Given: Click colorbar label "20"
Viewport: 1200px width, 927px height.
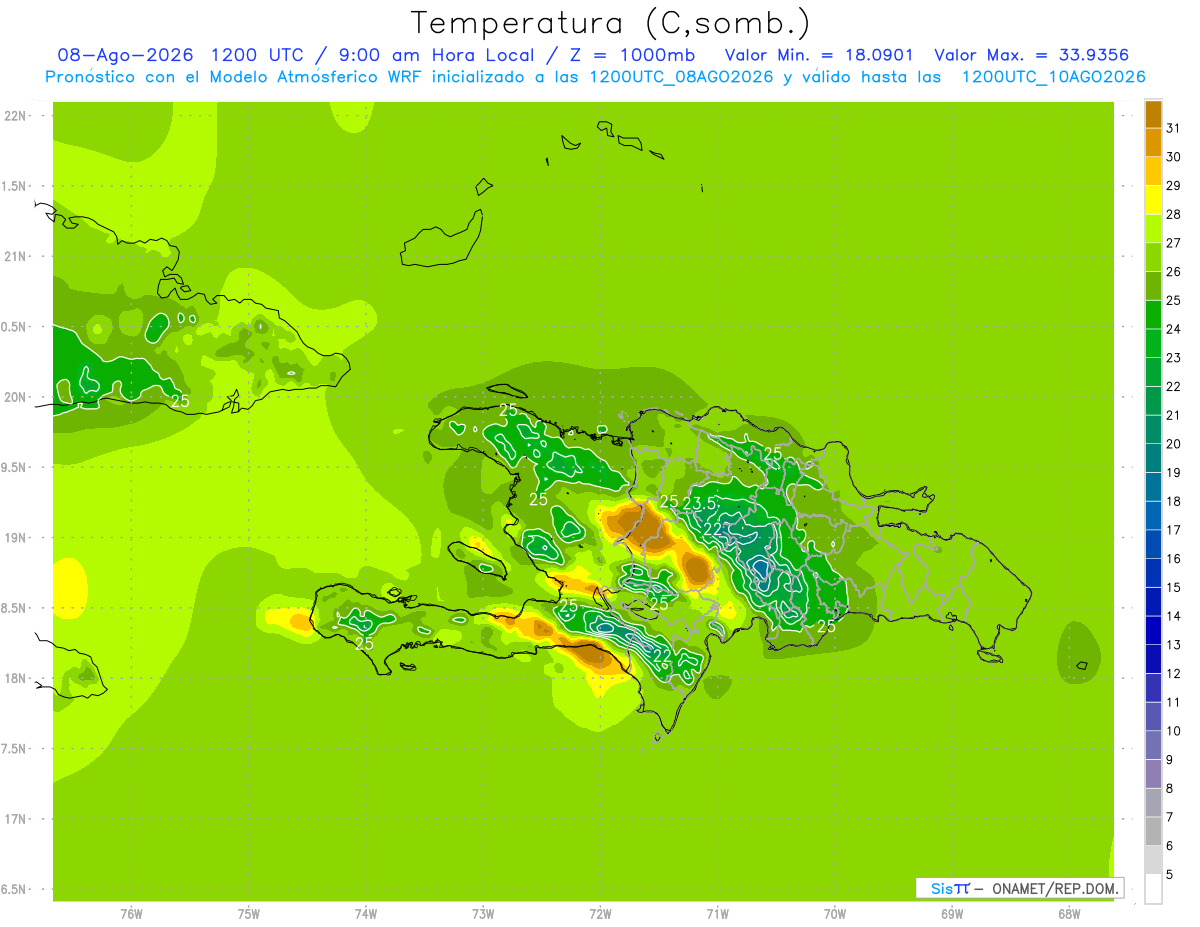Looking at the screenshot, I should pyautogui.click(x=1173, y=444).
